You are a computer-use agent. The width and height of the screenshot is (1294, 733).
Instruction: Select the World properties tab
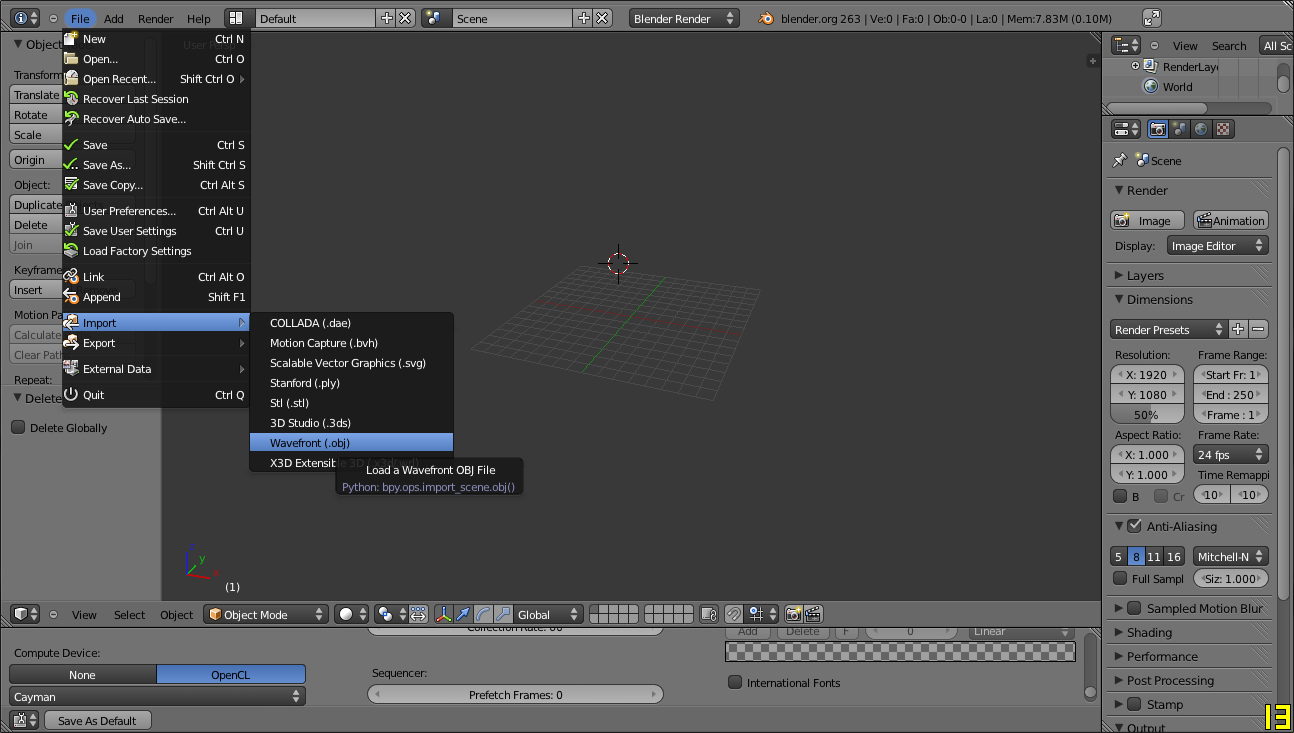coord(1202,129)
